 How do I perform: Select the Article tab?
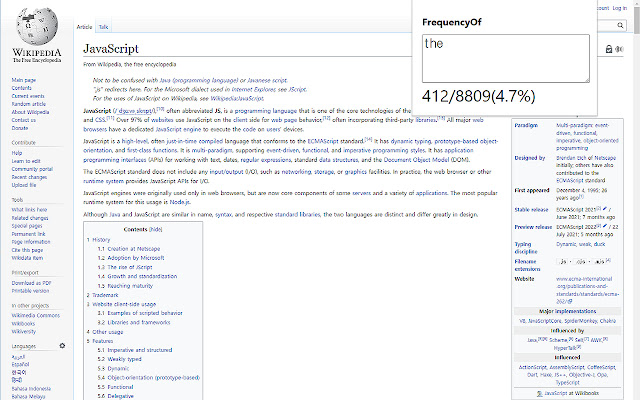coord(84,27)
